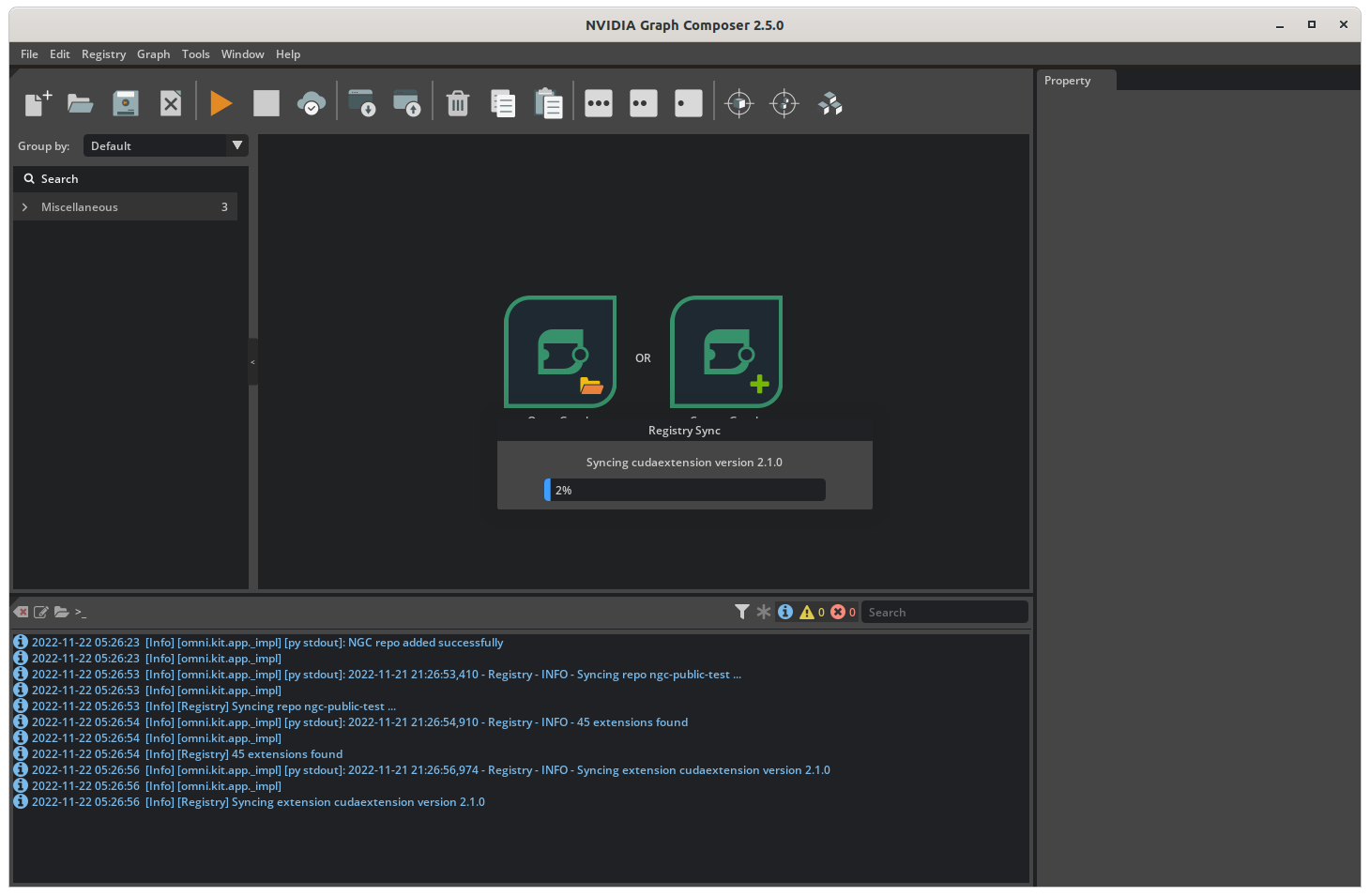Select the three-dots view icon
The image size is (1370, 896).
point(599,103)
